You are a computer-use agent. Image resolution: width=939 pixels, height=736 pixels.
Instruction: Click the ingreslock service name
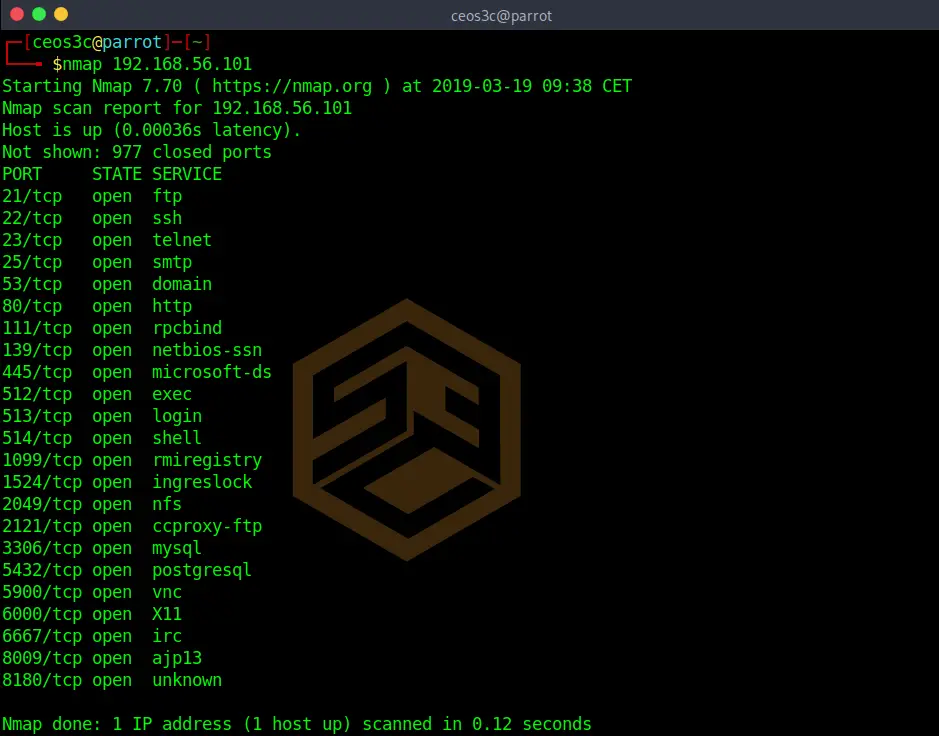pyautogui.click(x=202, y=483)
